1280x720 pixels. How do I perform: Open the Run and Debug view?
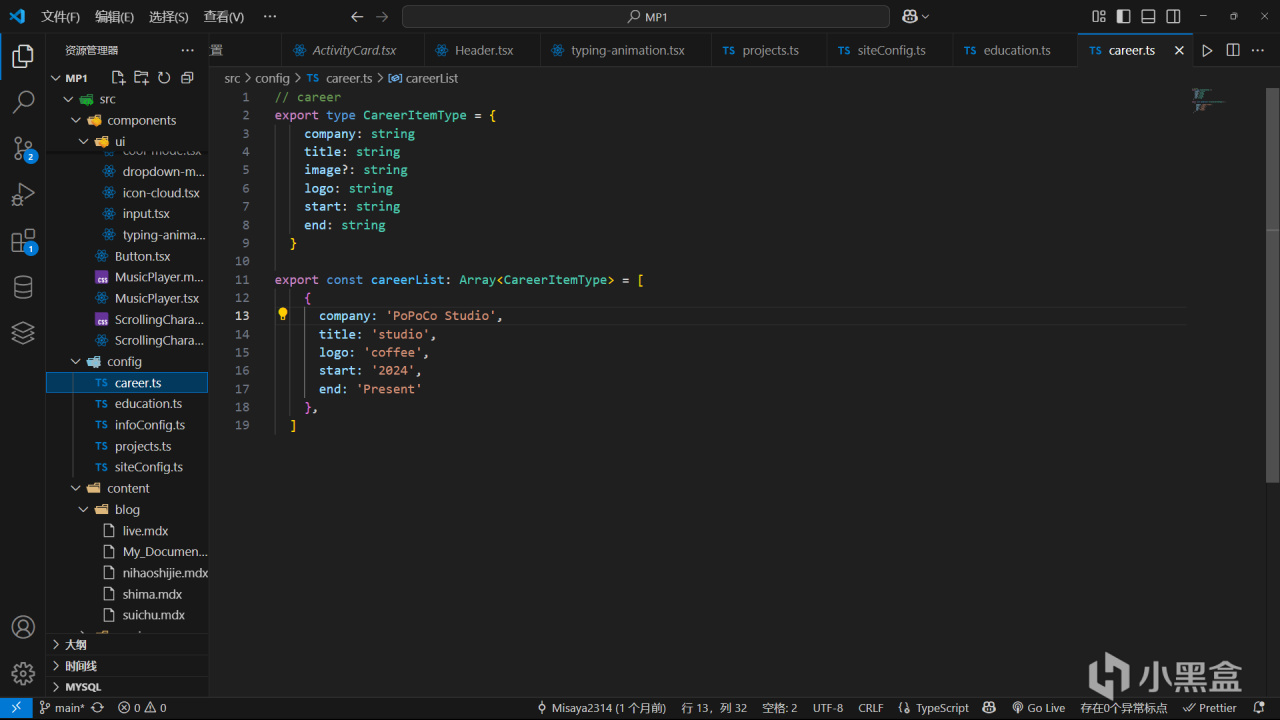pos(23,195)
